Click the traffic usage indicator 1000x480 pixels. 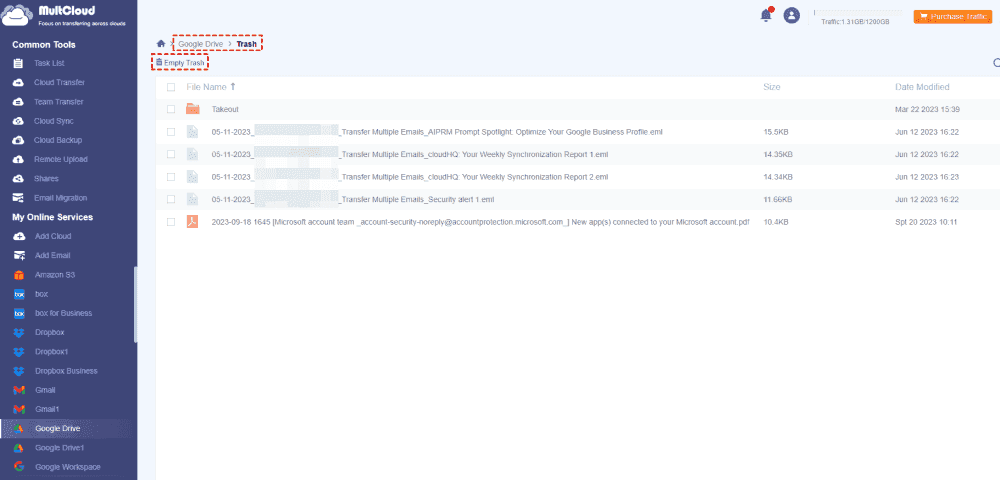pyautogui.click(x=855, y=22)
